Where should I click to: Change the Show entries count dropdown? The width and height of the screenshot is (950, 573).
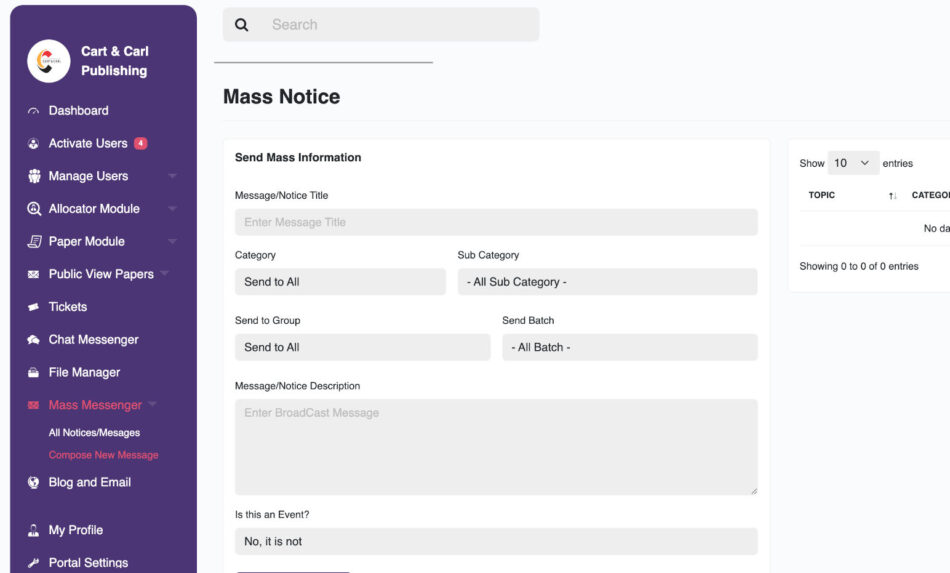[x=853, y=163]
